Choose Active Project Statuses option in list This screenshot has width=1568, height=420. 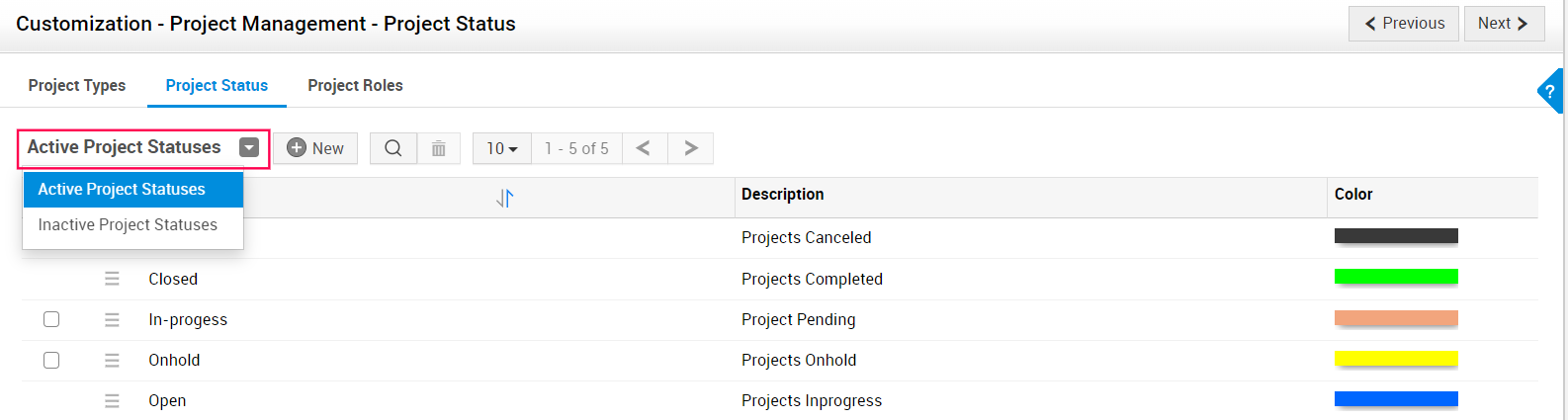pyautogui.click(x=122, y=189)
